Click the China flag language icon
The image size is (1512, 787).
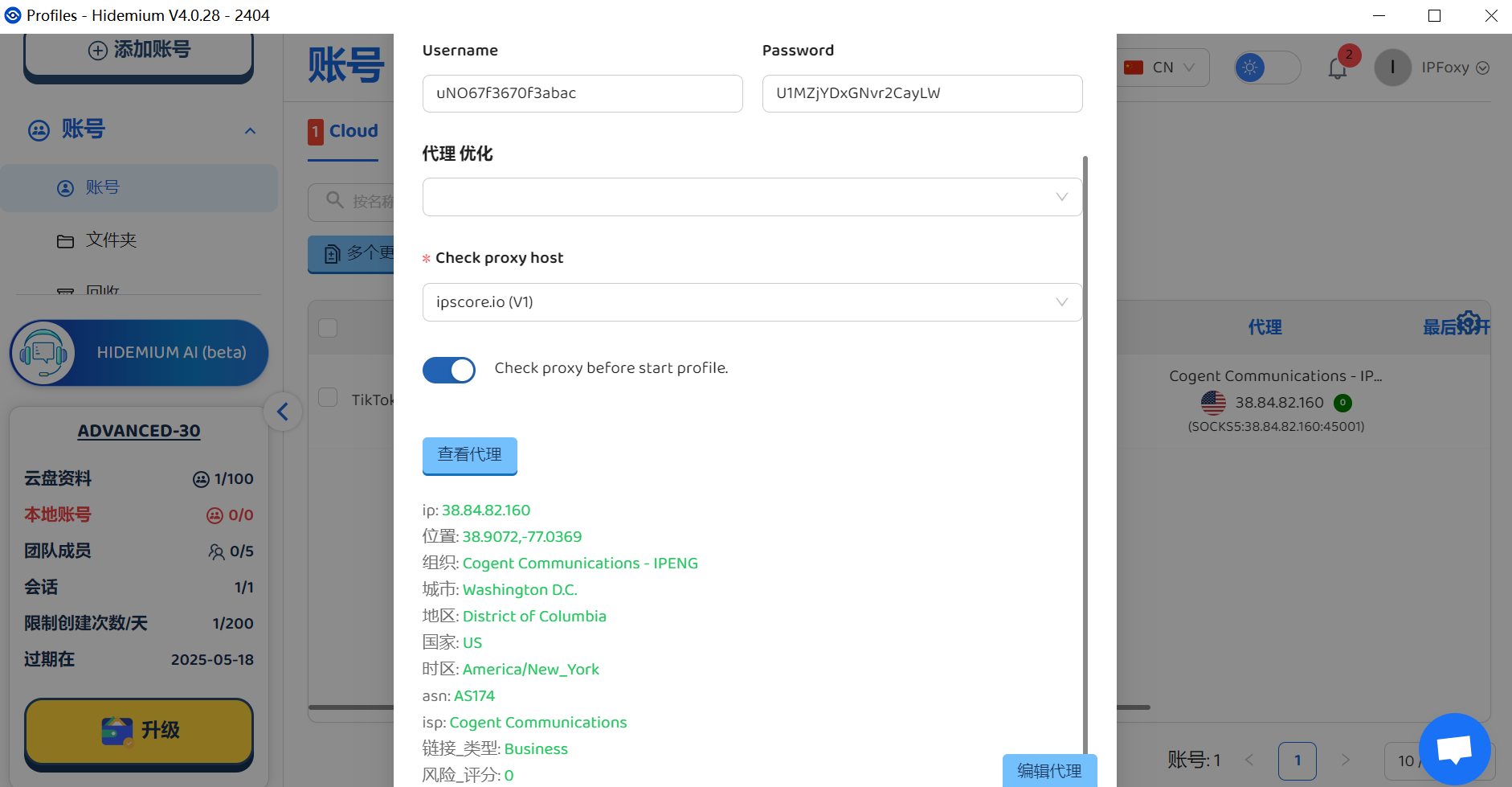tap(1134, 68)
